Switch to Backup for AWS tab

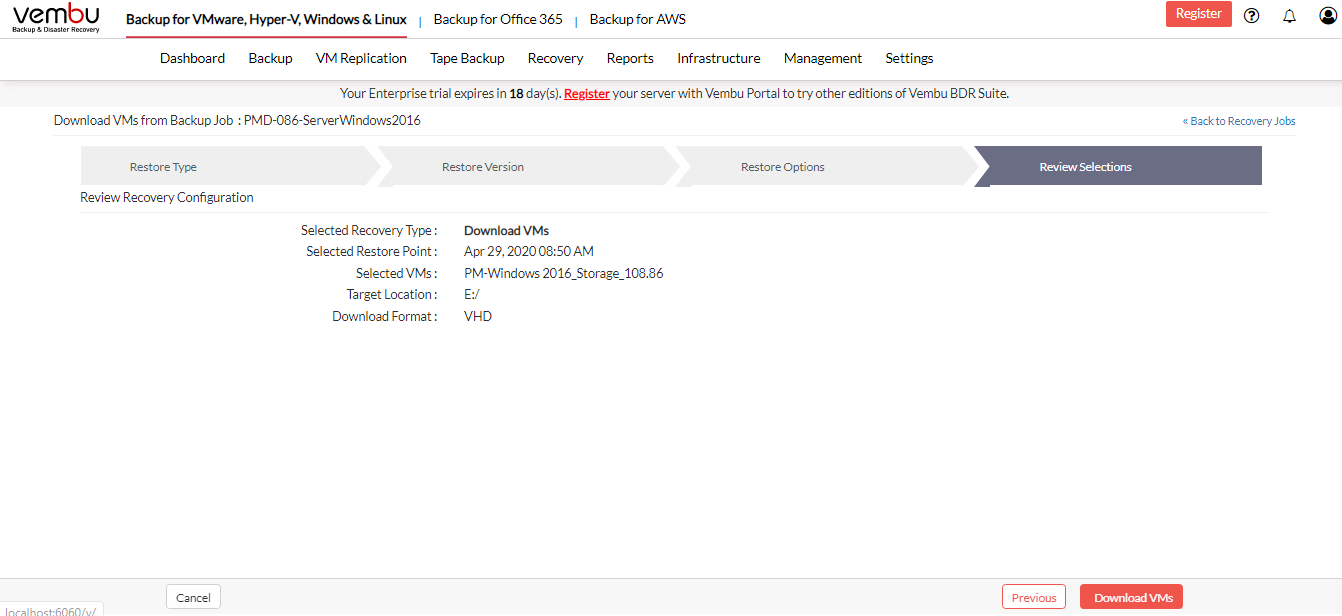(x=637, y=19)
